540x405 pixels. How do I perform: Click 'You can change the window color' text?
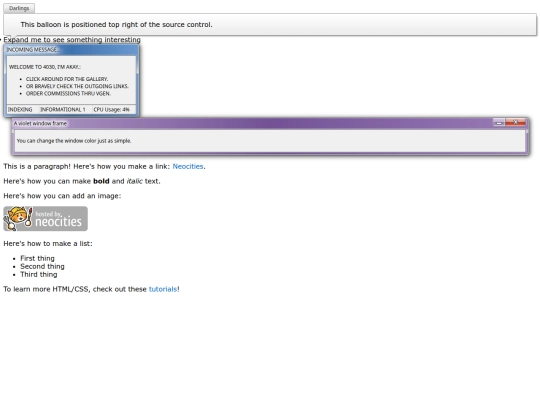(x=74, y=141)
